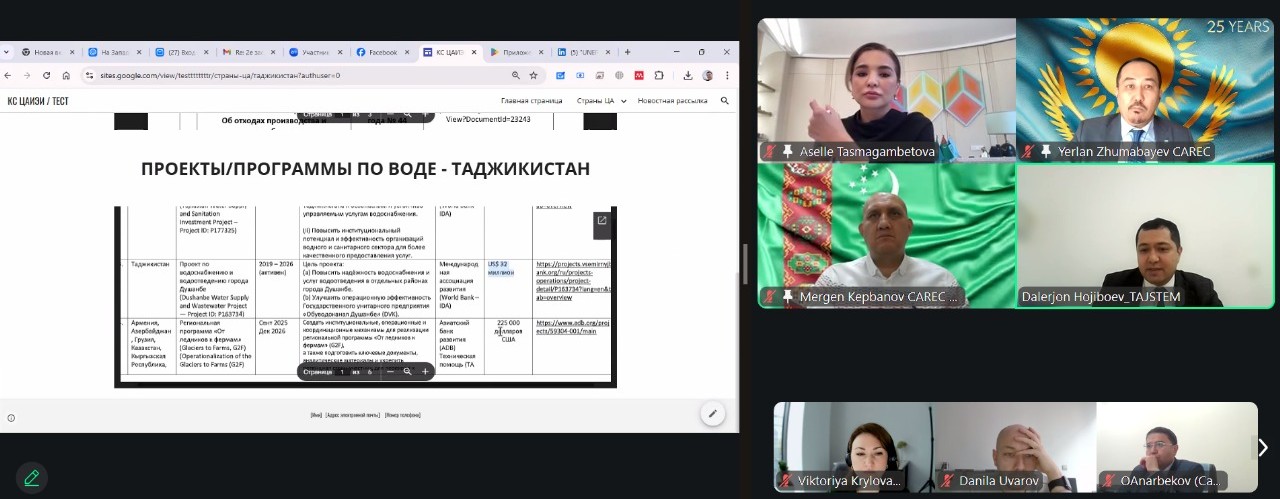Click the Google Sites edit pencil button
1280x499 pixels.
713,413
